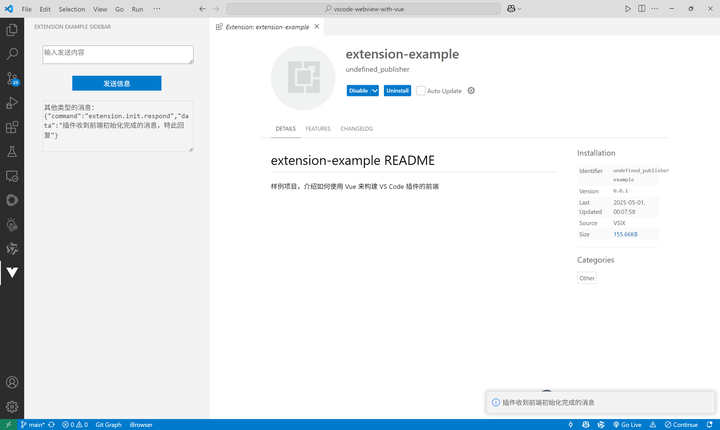Switch to the CHANGELOG tab

coord(356,129)
